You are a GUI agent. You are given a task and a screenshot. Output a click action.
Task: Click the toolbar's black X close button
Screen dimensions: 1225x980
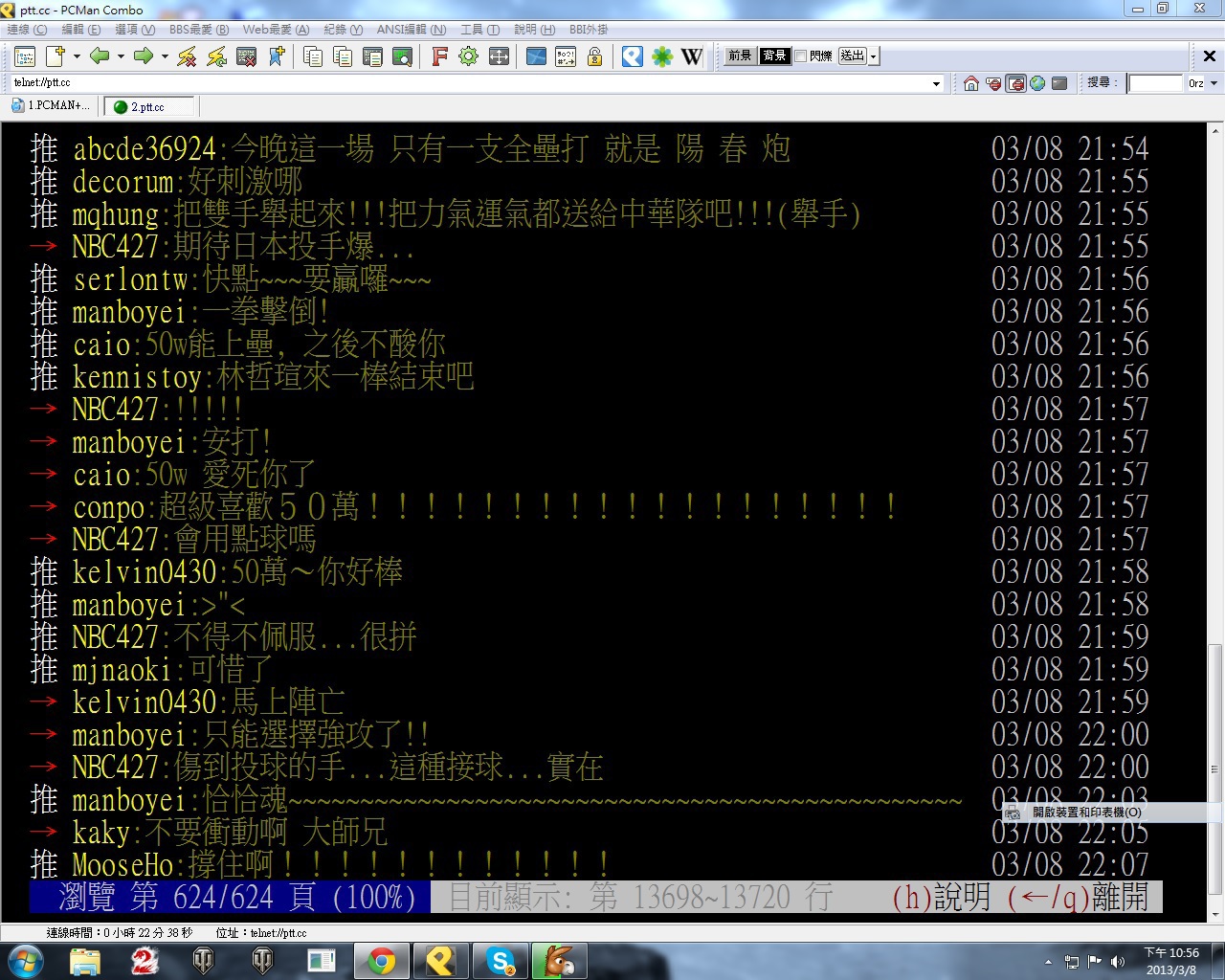1210,56
